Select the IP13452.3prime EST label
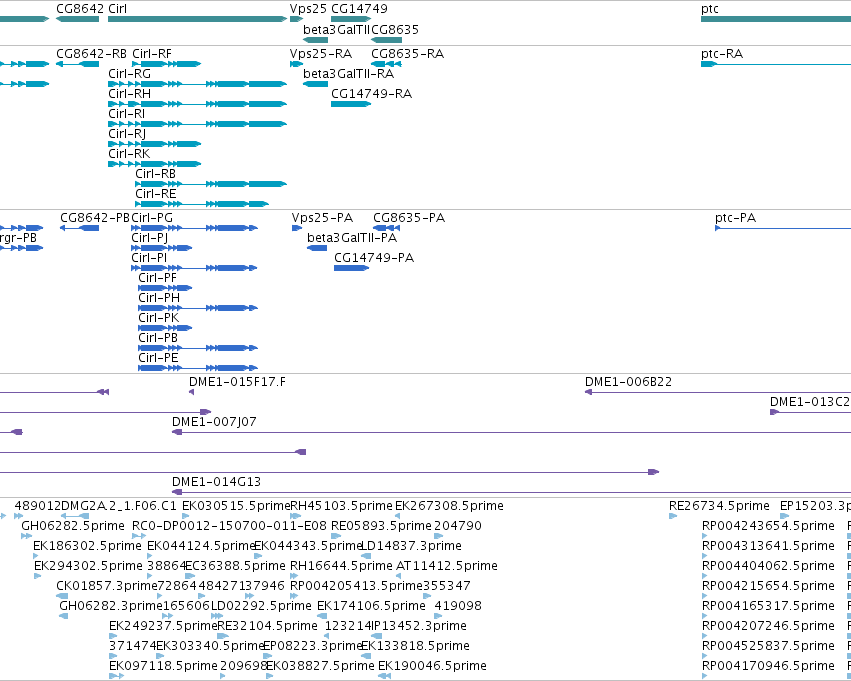The image size is (851, 681). 419,627
